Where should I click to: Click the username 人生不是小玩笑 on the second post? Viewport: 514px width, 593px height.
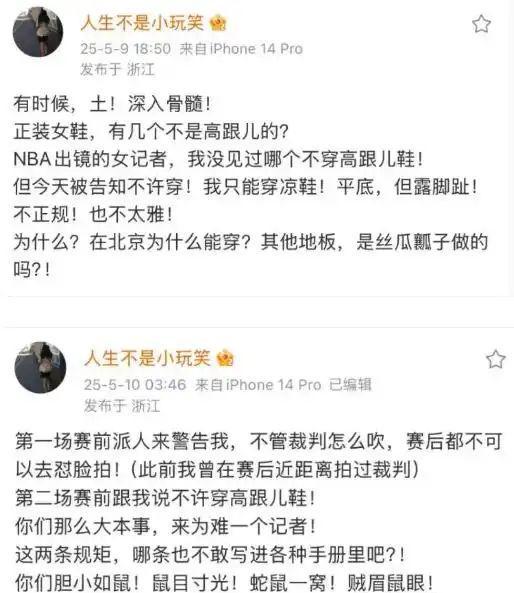click(x=148, y=358)
